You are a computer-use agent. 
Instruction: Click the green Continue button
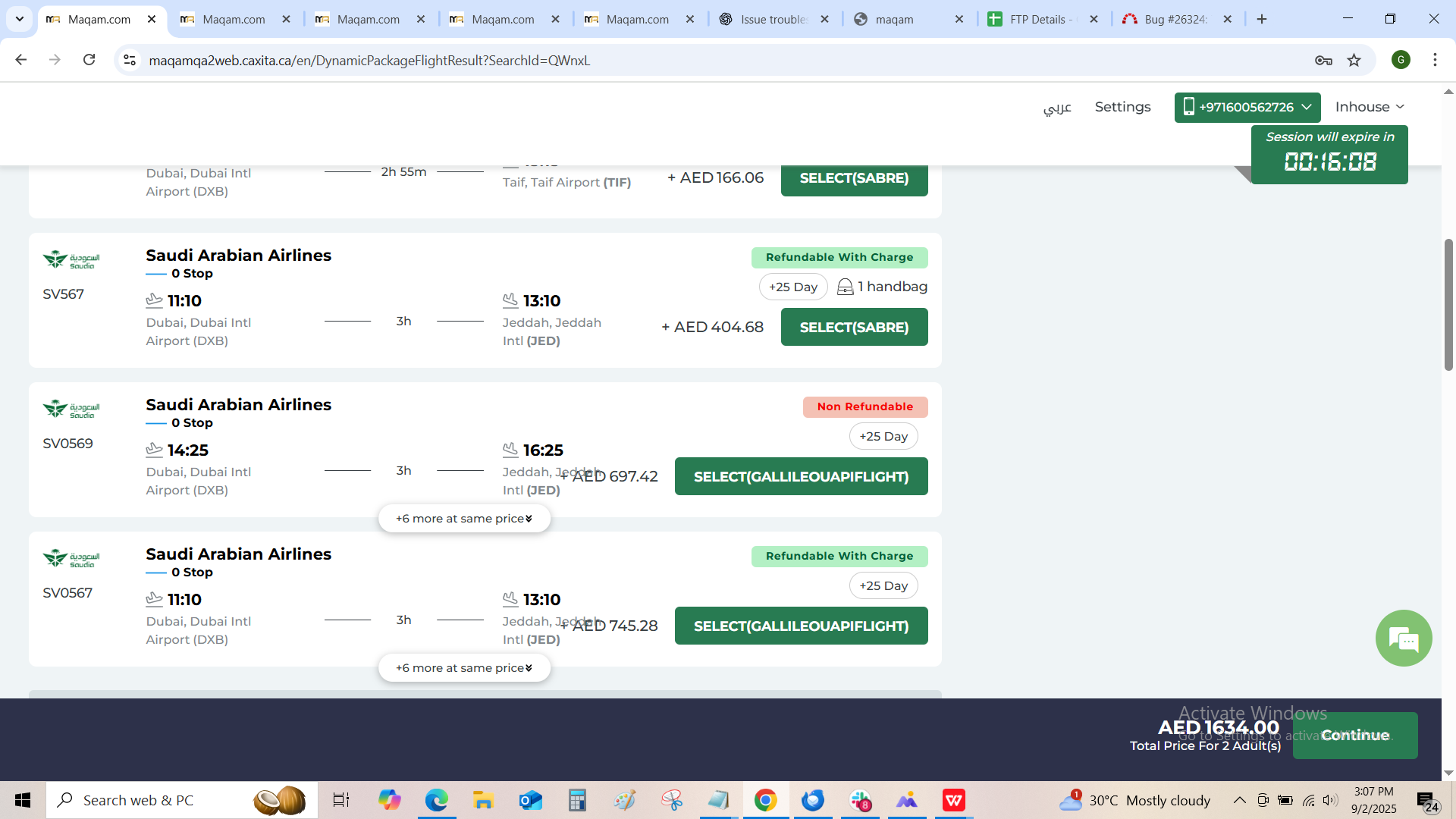tap(1355, 735)
